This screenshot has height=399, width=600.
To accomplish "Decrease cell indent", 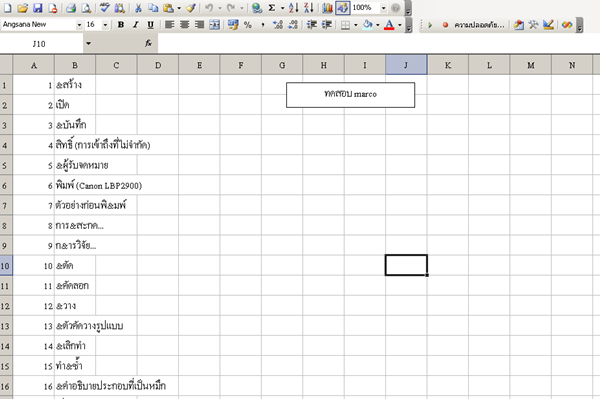I will coord(312,25).
